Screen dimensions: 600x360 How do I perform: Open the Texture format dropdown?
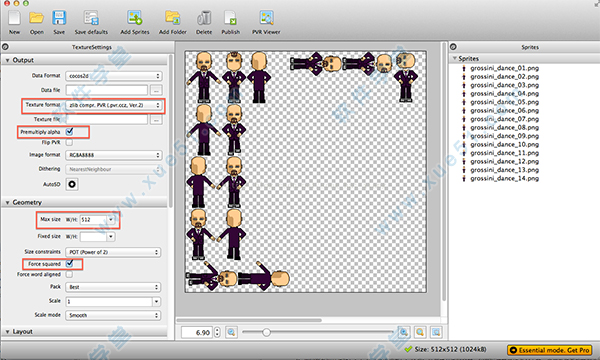coord(114,105)
